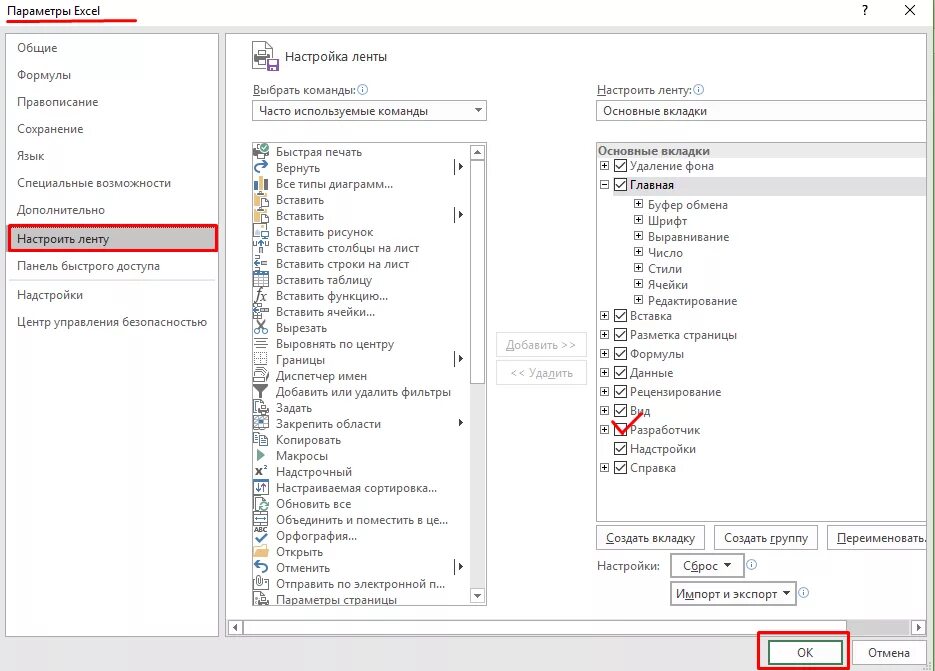Click the Отменить undo arrow icon
Image resolution: width=935 pixels, height=671 pixels.
coord(261,567)
